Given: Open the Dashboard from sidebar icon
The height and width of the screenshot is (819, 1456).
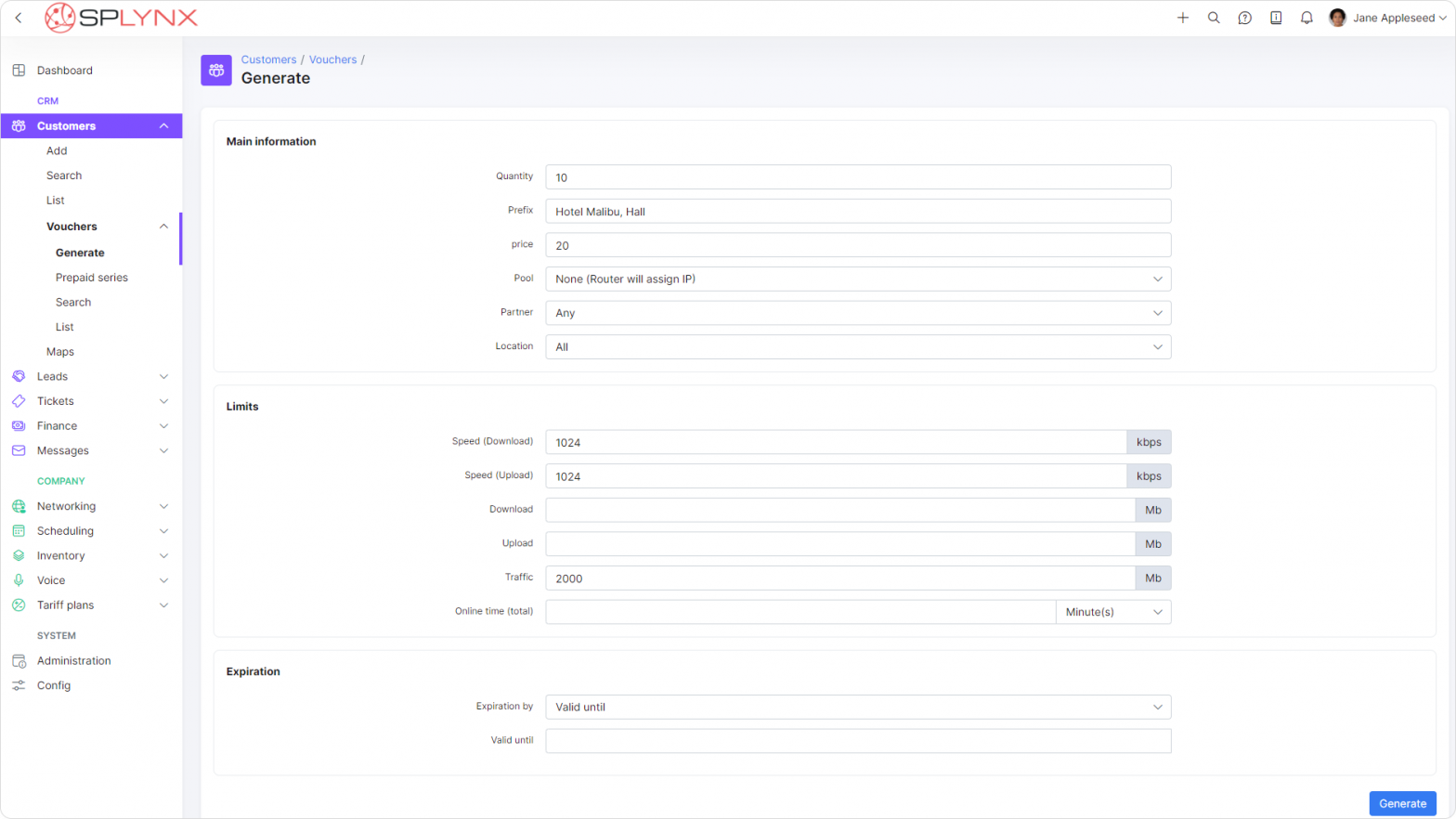Looking at the screenshot, I should point(19,71).
